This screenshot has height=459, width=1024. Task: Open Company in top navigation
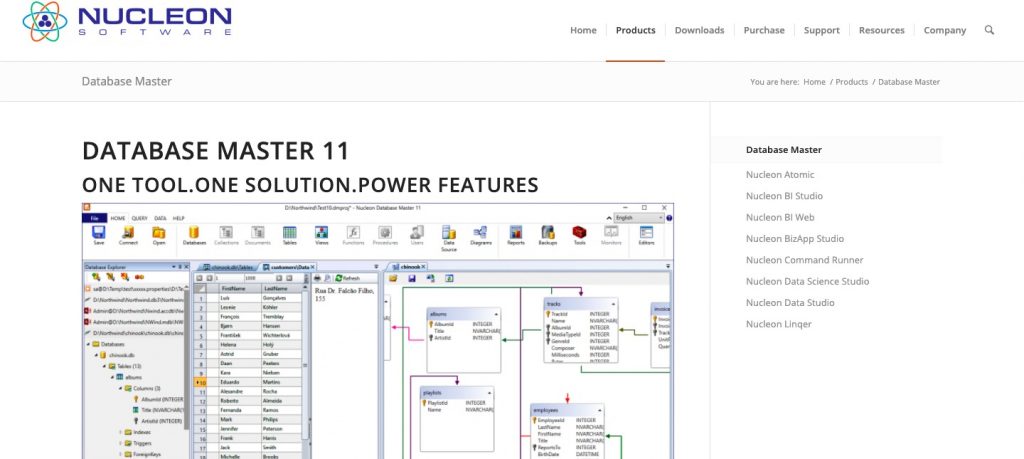point(945,30)
